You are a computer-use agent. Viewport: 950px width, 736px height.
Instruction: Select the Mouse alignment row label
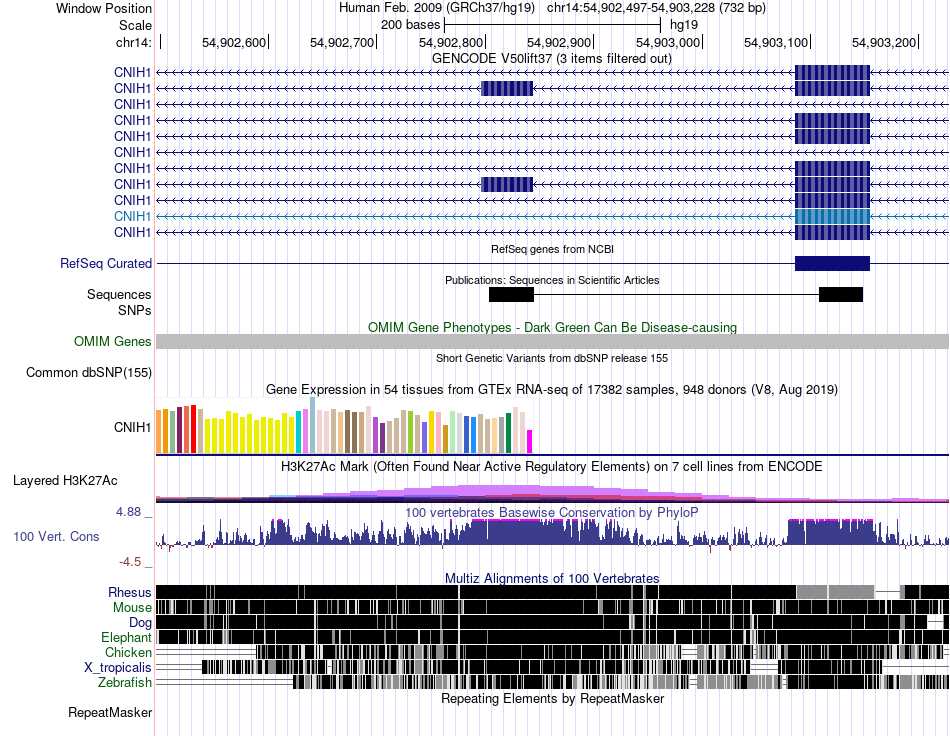pyautogui.click(x=132, y=608)
